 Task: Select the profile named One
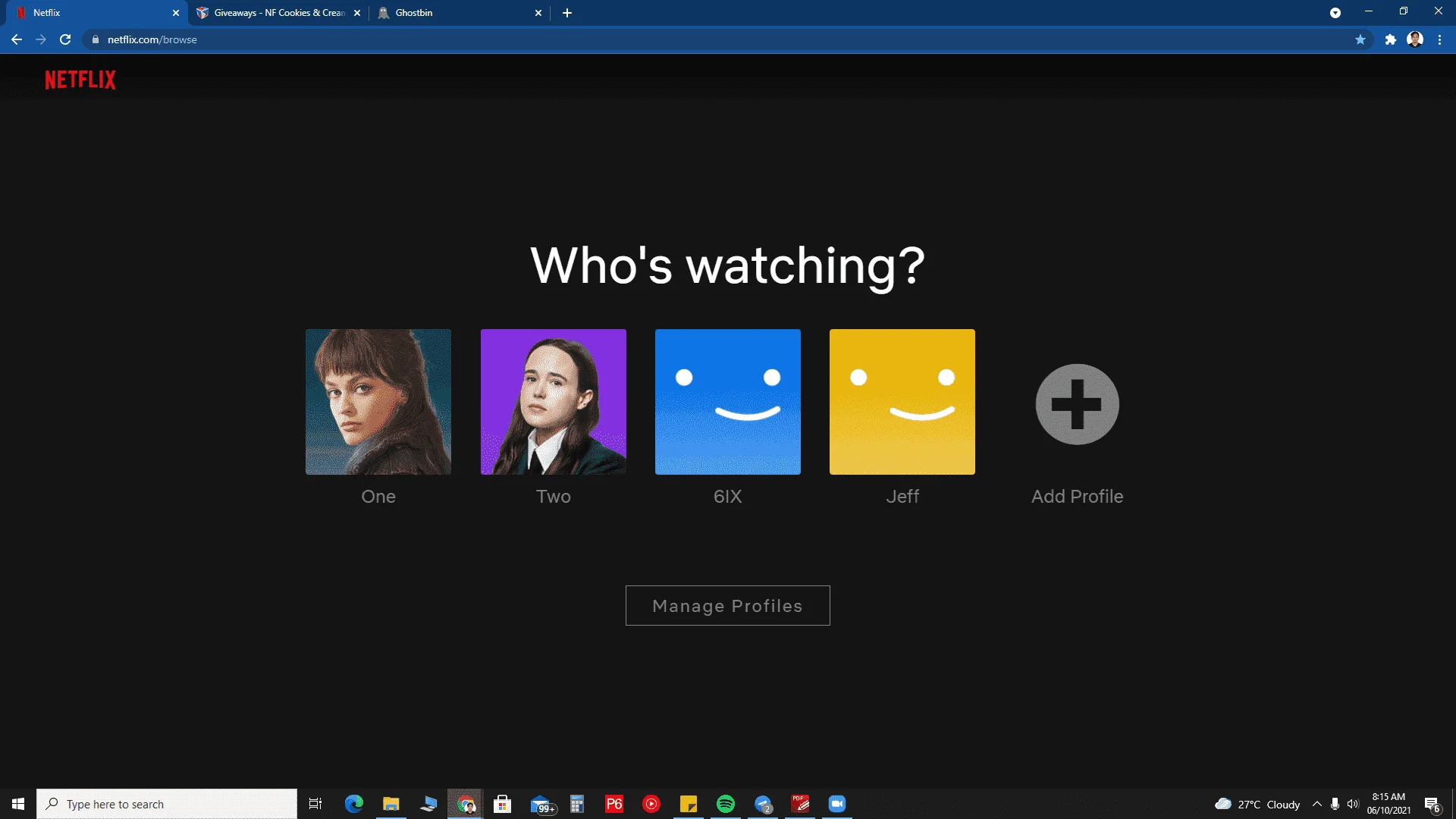tap(378, 402)
